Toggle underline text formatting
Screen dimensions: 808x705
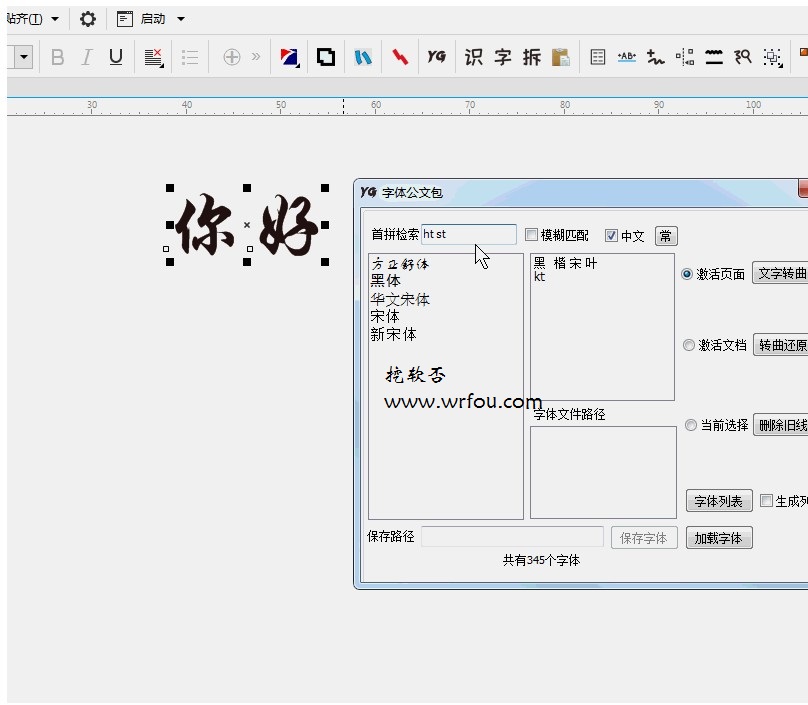[116, 57]
